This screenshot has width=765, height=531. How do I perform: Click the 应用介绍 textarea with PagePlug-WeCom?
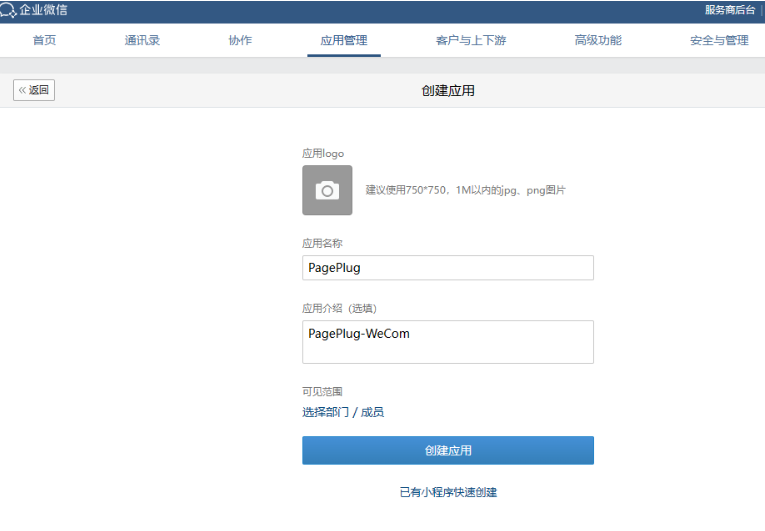[448, 342]
